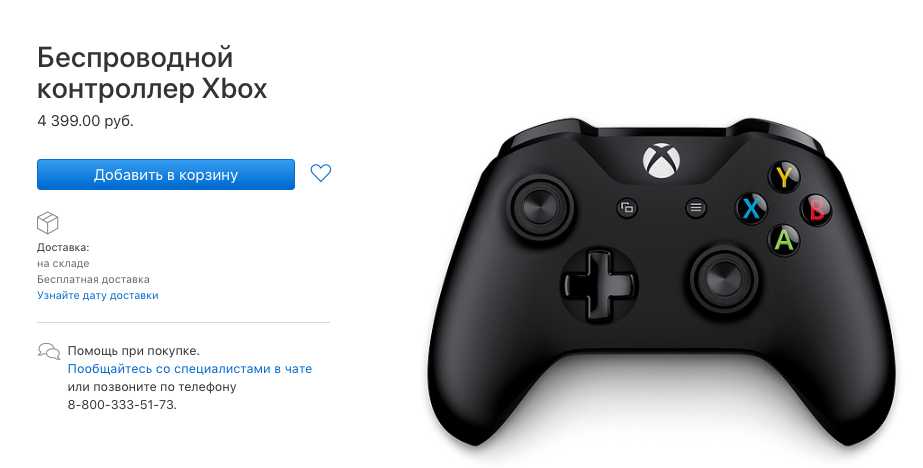
Task: Click the phone number 8-800-333-51-73
Action: click(122, 405)
